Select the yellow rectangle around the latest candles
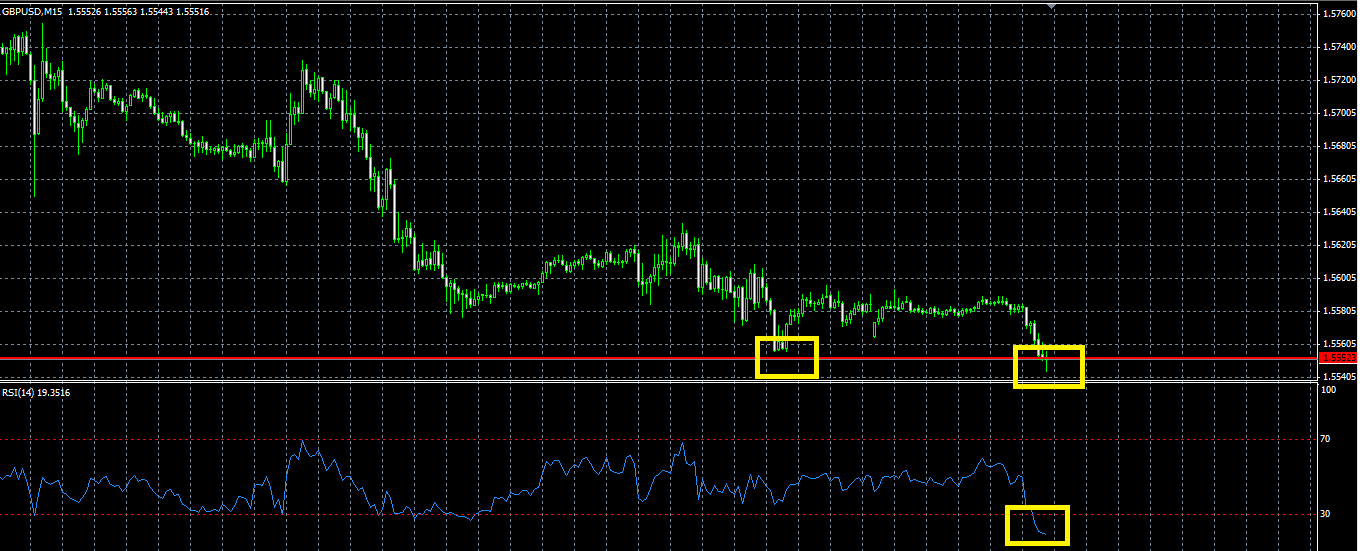Screen dimensions: 1360x551 pos(1049,366)
